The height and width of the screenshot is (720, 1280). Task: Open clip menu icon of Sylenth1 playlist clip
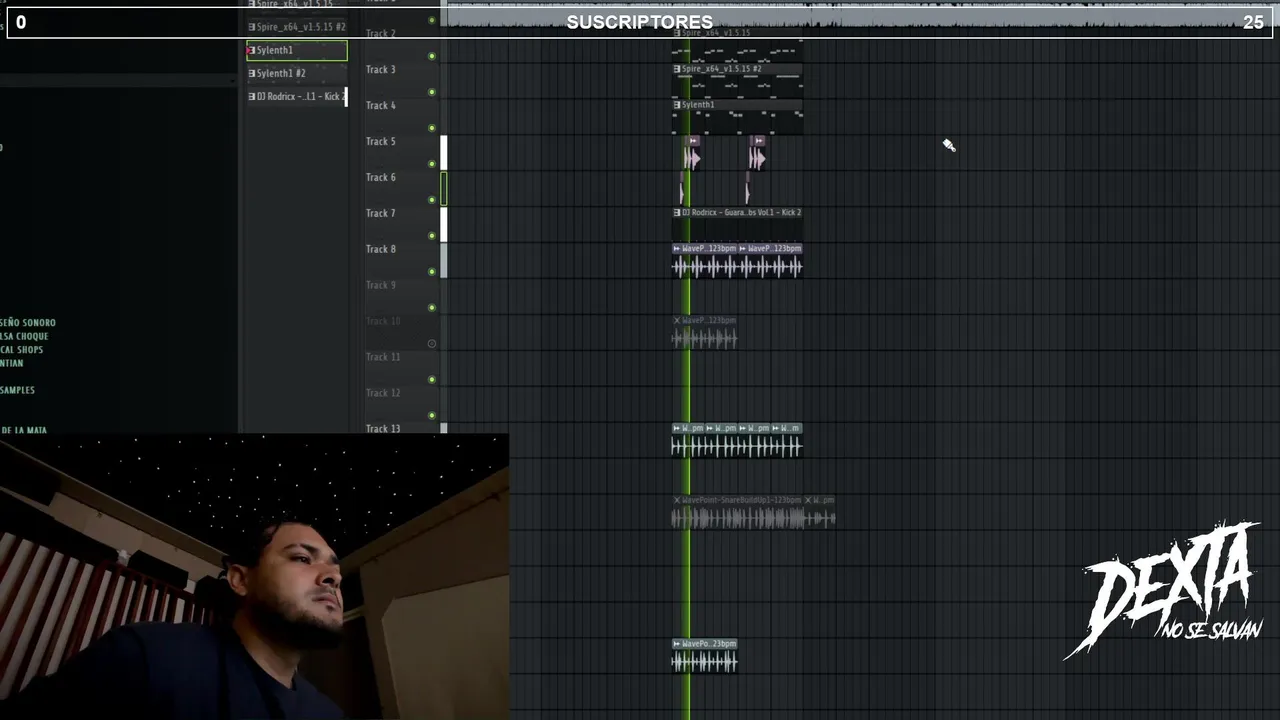pos(677,105)
